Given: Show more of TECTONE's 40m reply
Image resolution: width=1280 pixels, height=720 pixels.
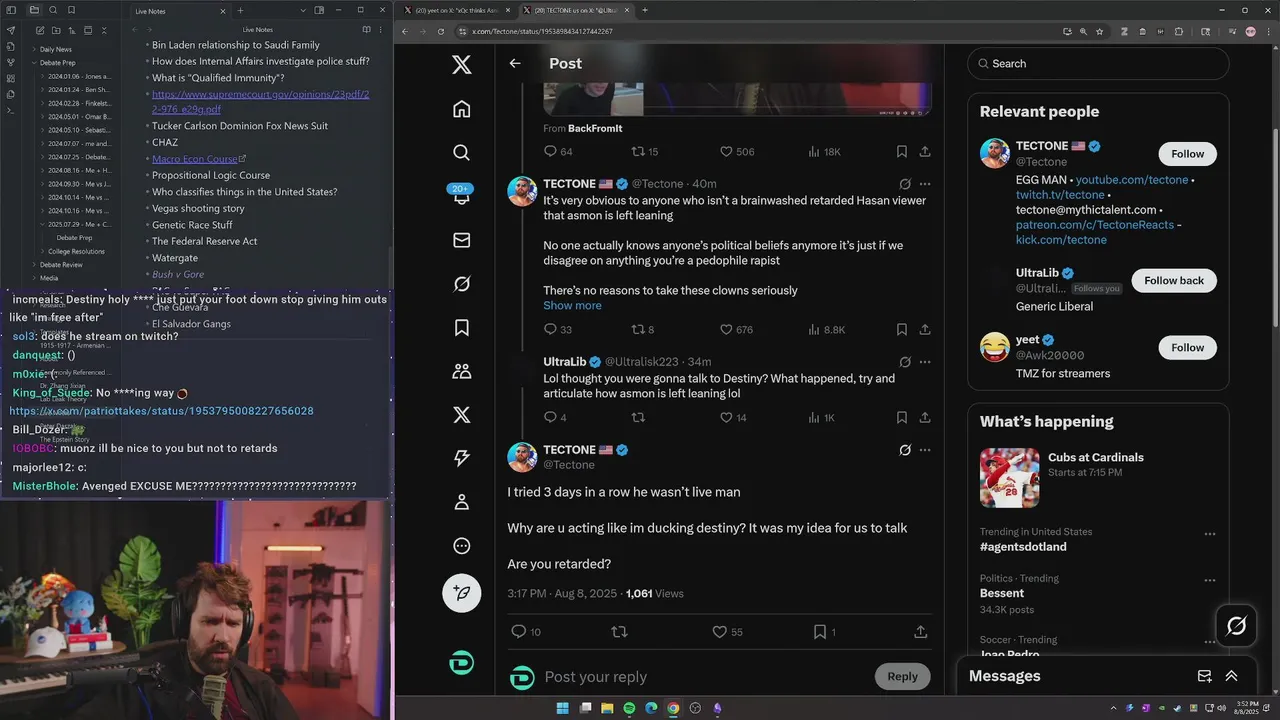Looking at the screenshot, I should [572, 305].
